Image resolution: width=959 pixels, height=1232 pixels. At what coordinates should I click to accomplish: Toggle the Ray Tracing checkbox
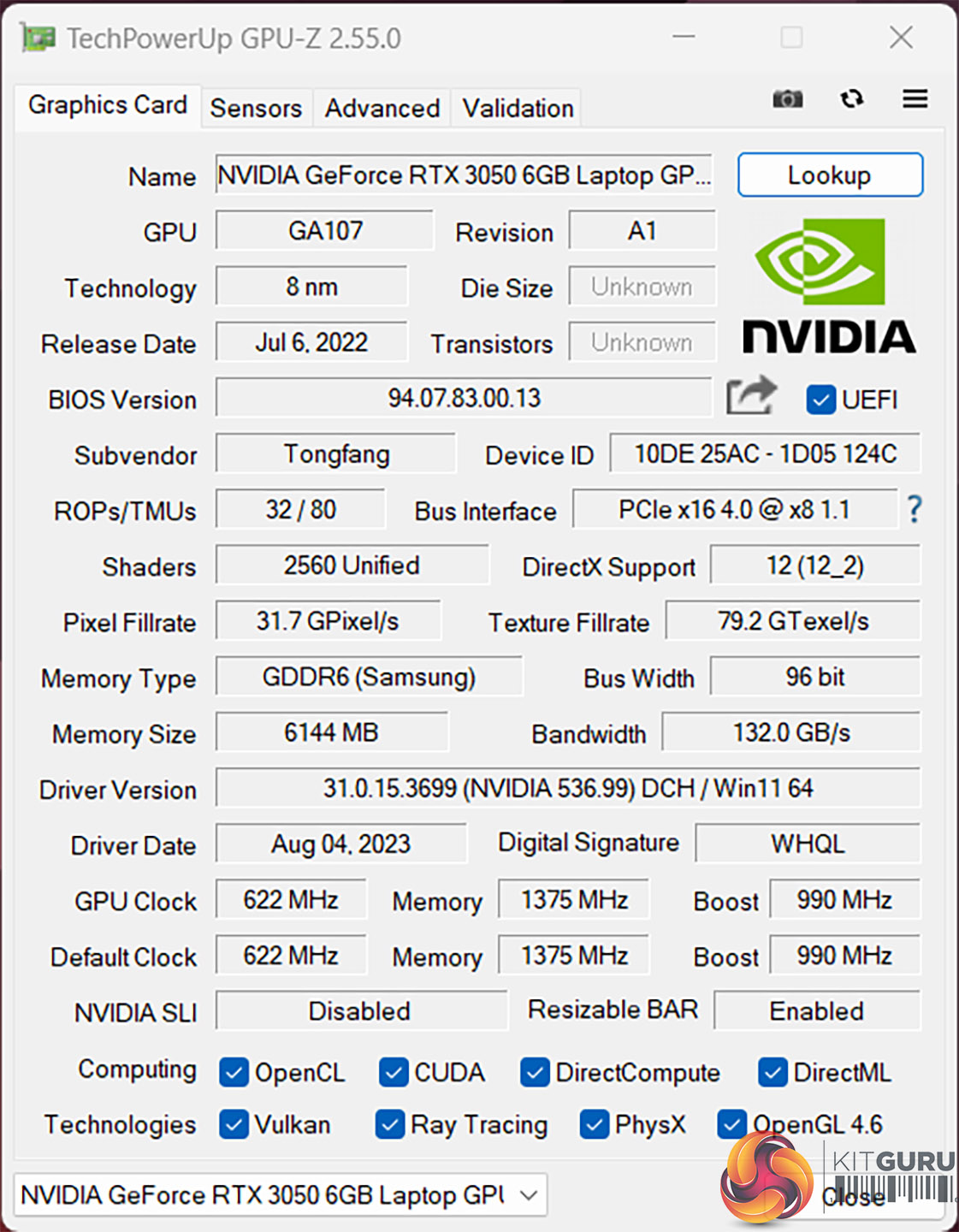click(x=390, y=1124)
